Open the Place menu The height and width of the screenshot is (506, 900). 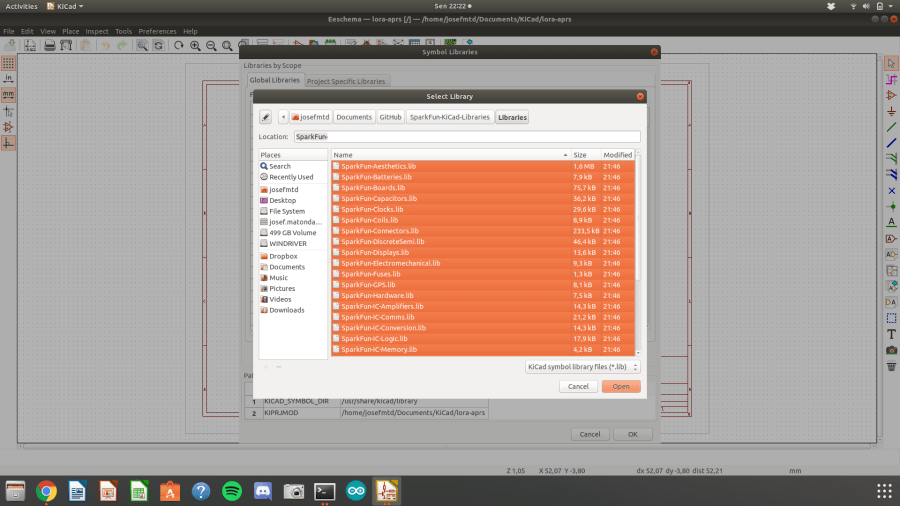click(x=71, y=32)
